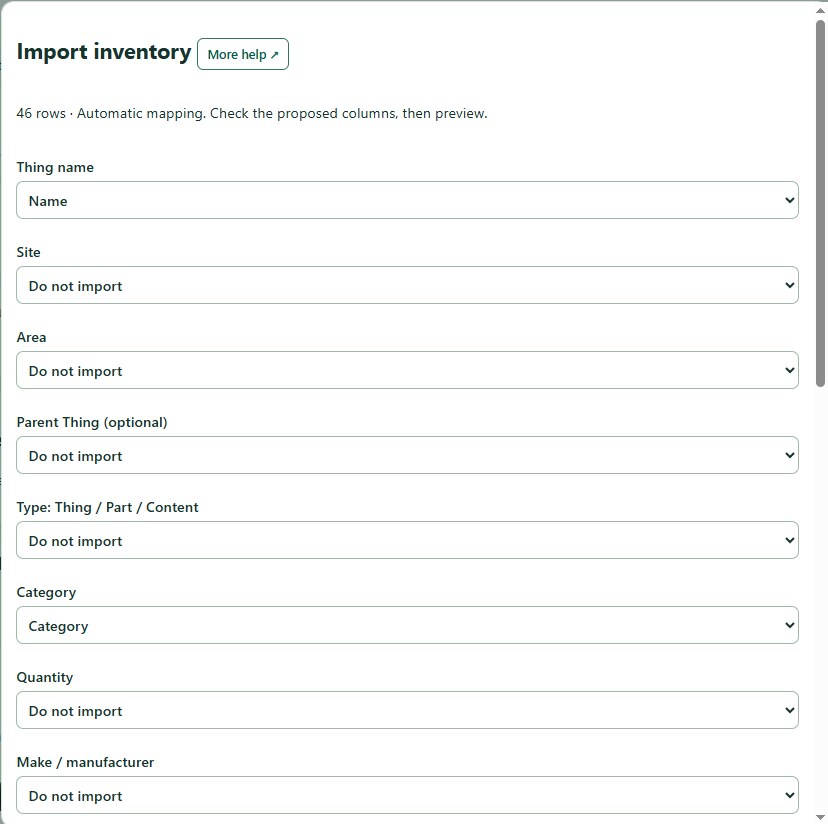
Task: Click the Parent Thing (optional) label
Action: click(92, 423)
